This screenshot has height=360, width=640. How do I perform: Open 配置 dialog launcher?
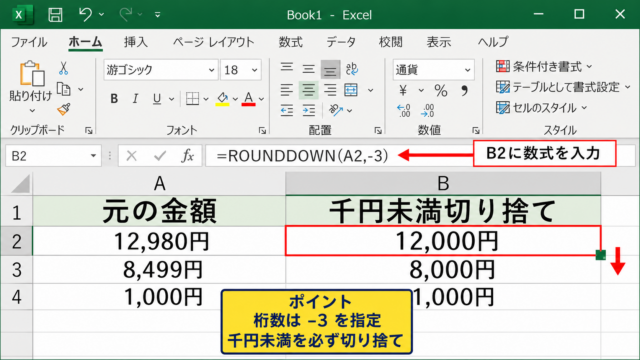coord(378,131)
